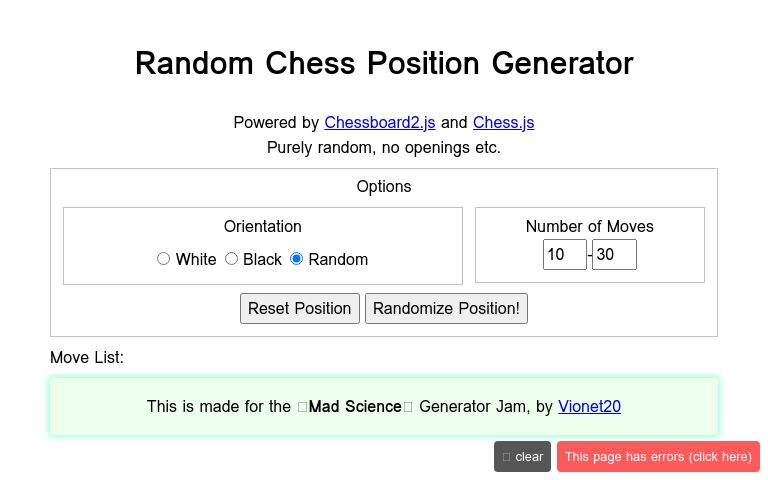Open the Chess.js link
768x480 pixels.
[x=503, y=123]
